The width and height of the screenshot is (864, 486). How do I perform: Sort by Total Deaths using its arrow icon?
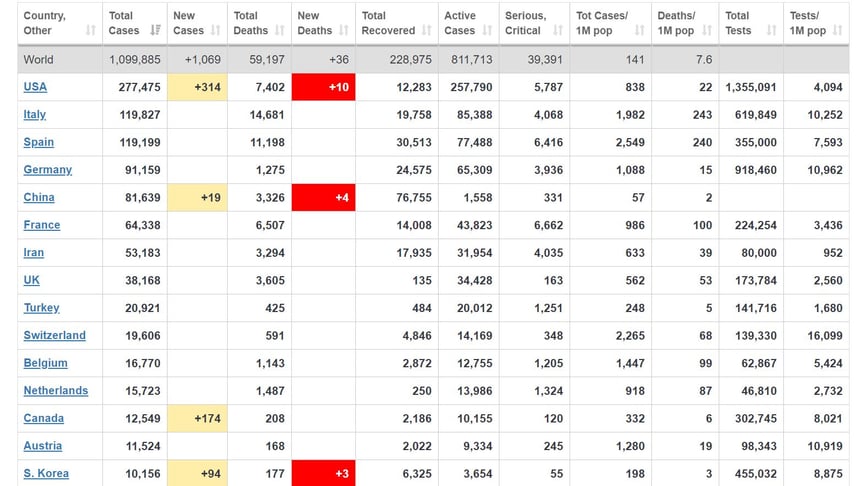click(x=280, y=31)
